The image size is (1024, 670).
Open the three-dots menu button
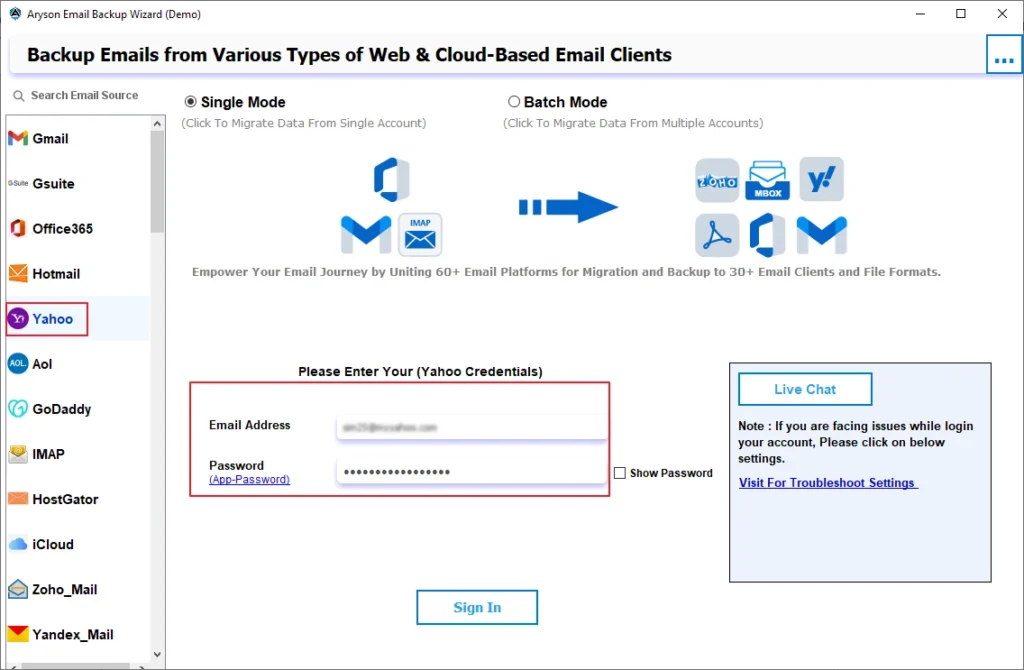point(1004,55)
